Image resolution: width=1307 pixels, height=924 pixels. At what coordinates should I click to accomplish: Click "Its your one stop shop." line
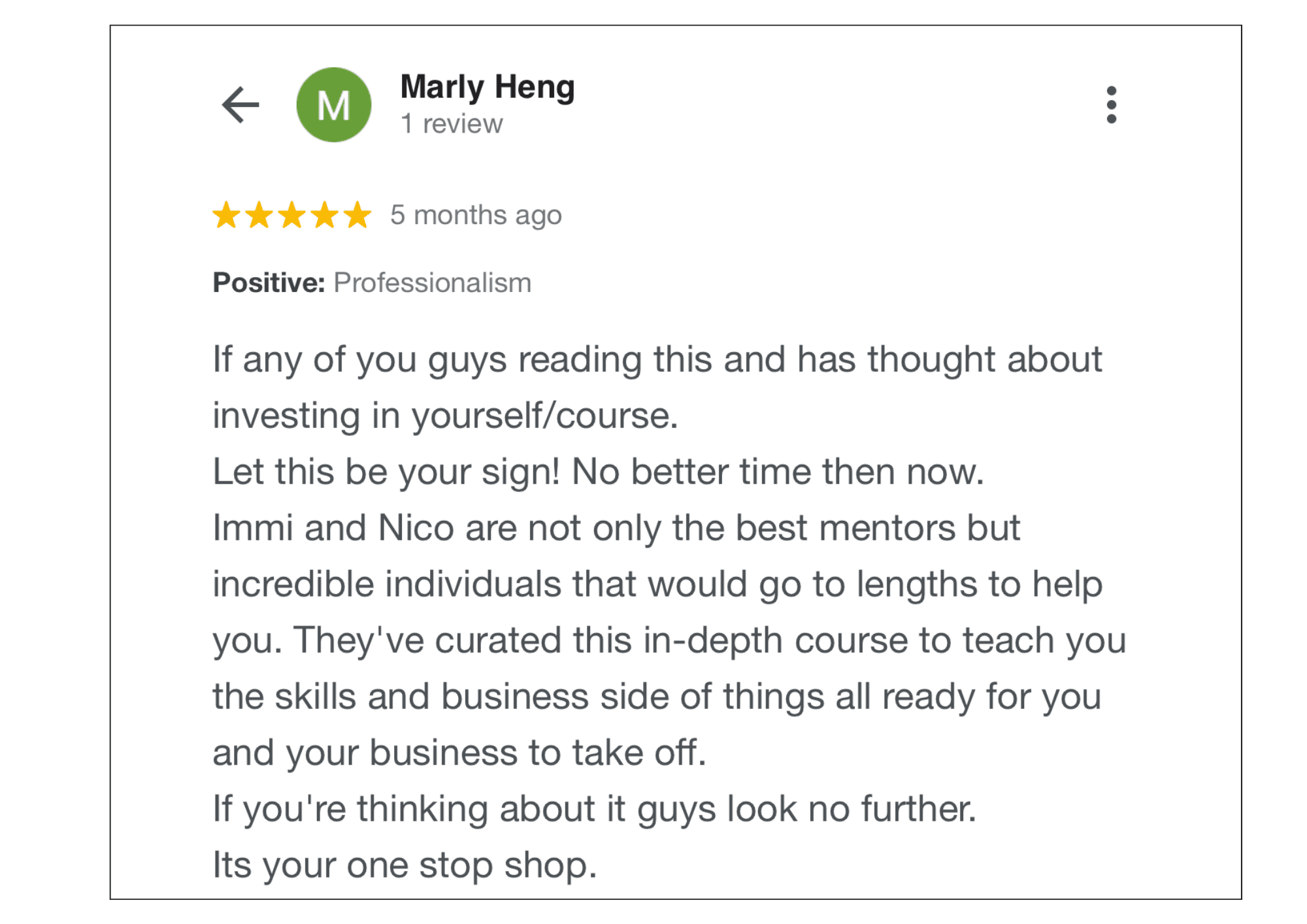(x=405, y=865)
